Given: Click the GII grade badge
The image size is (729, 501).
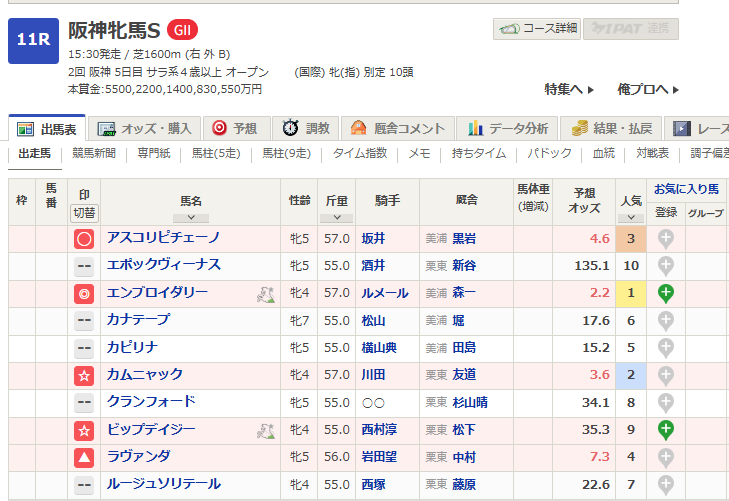Looking at the screenshot, I should tap(182, 30).
